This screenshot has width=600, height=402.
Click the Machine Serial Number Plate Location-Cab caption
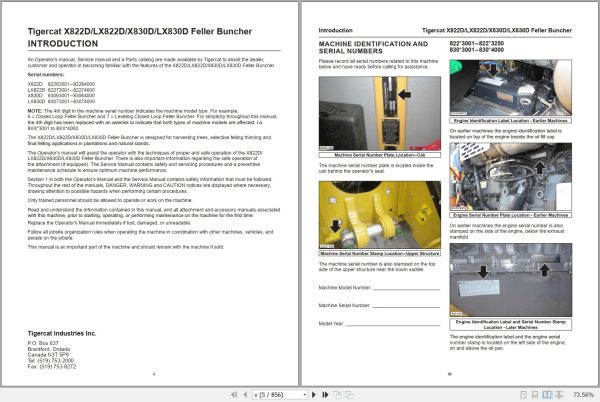[380, 155]
